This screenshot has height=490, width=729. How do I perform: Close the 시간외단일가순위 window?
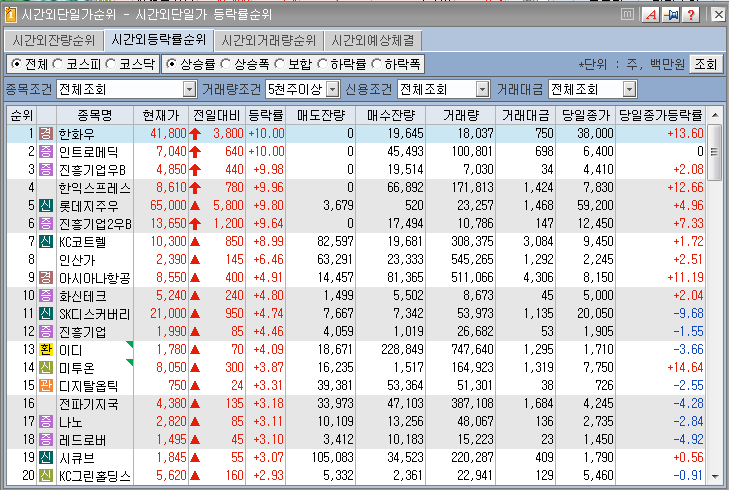[718, 15]
